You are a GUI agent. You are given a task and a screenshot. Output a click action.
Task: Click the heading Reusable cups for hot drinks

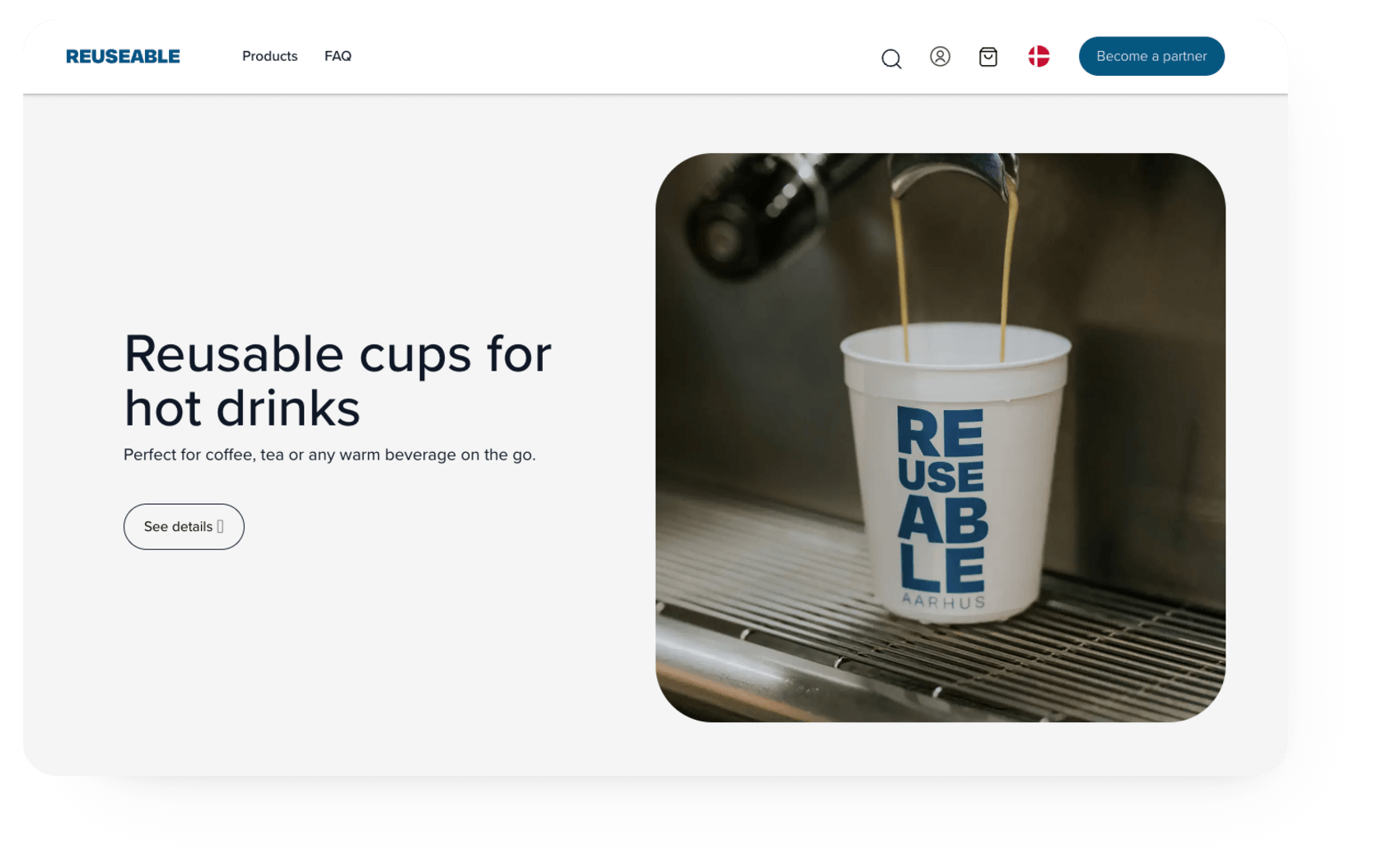[337, 379]
